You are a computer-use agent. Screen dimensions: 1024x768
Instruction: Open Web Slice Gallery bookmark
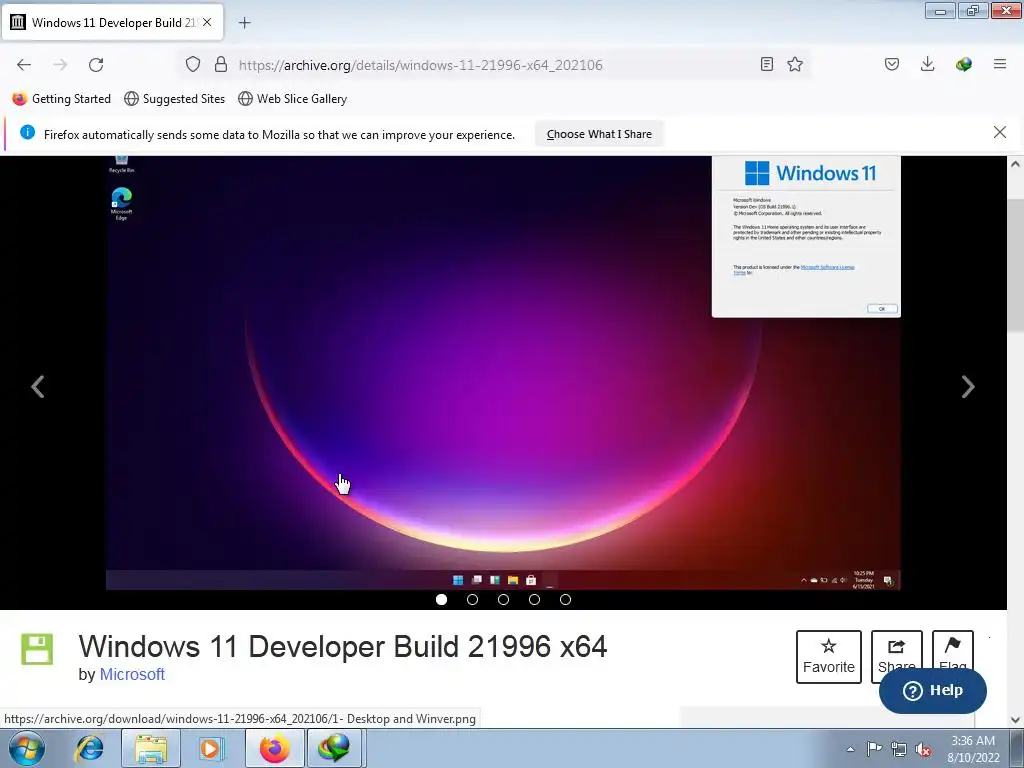293,99
